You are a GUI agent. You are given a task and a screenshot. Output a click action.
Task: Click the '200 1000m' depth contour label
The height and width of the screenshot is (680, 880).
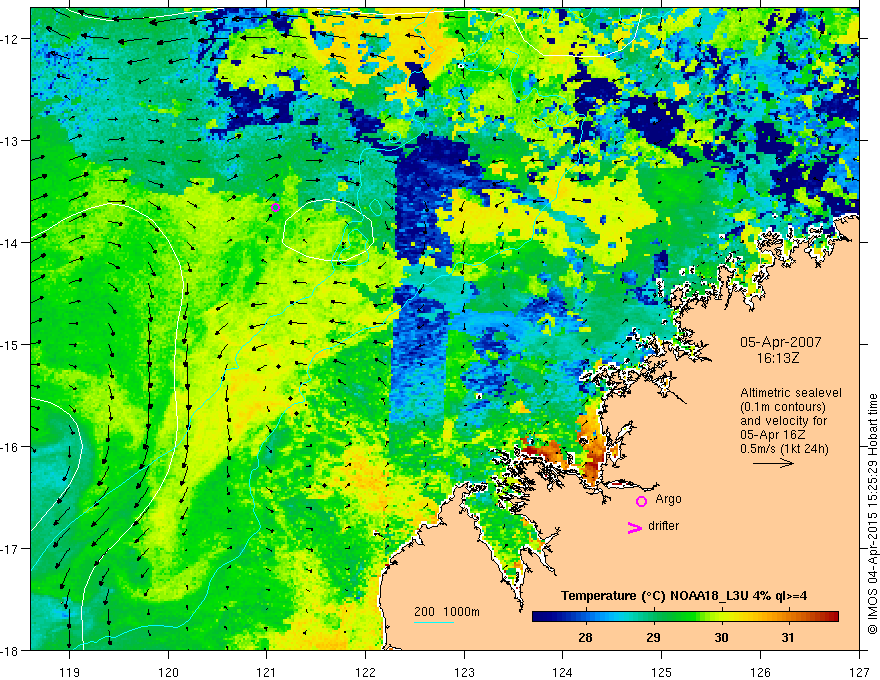pos(447,612)
